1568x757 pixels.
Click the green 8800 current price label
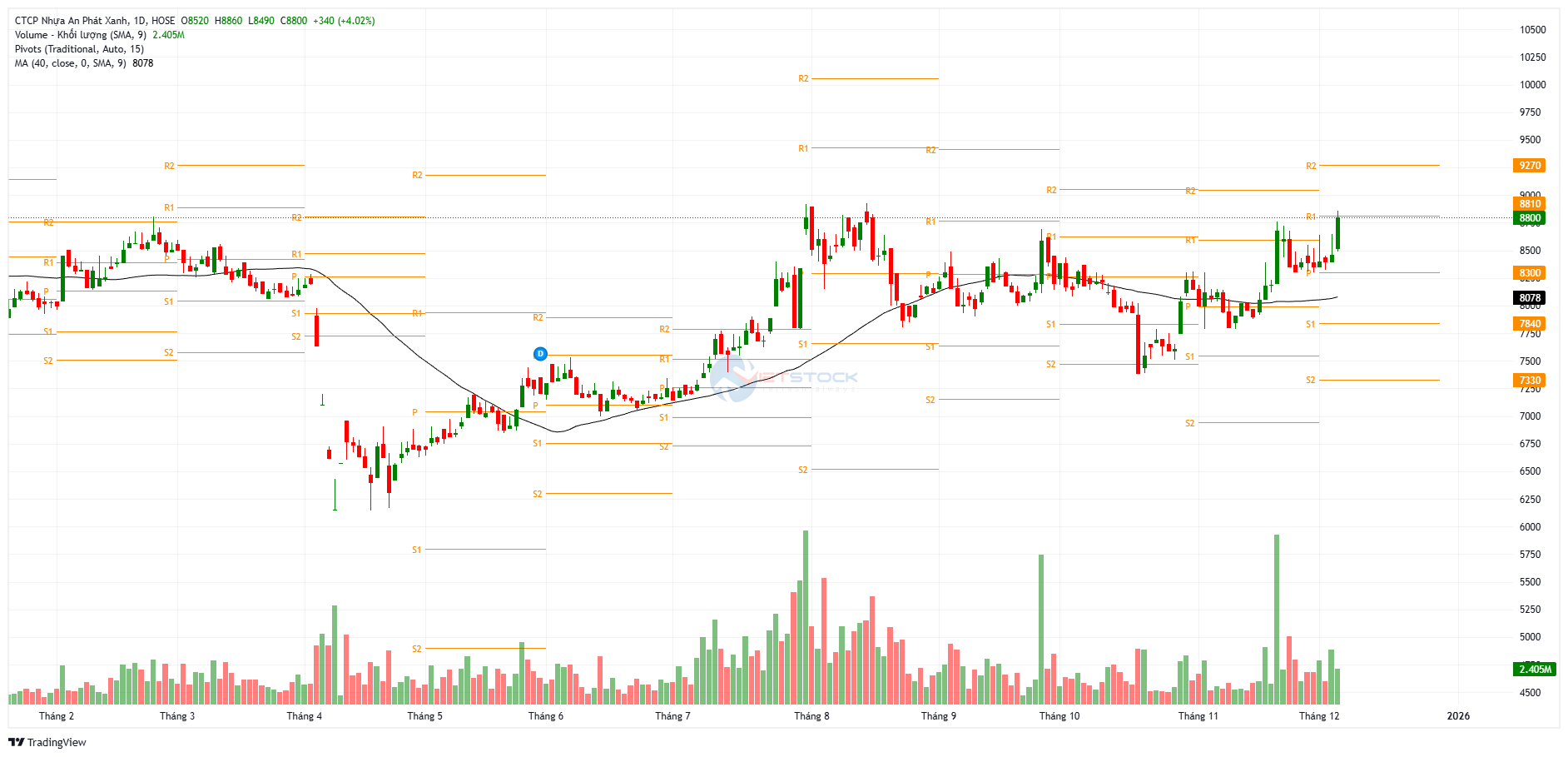[1530, 218]
